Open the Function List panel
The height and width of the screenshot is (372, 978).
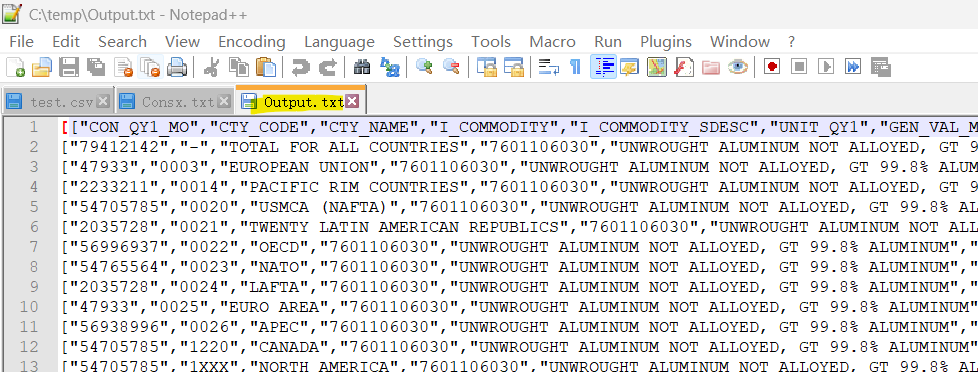pyautogui.click(x=684, y=67)
